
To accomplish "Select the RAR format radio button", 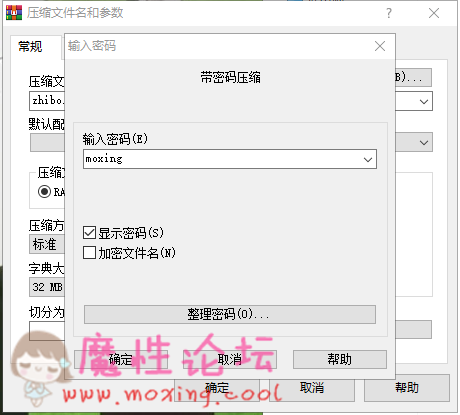I will 44,192.
